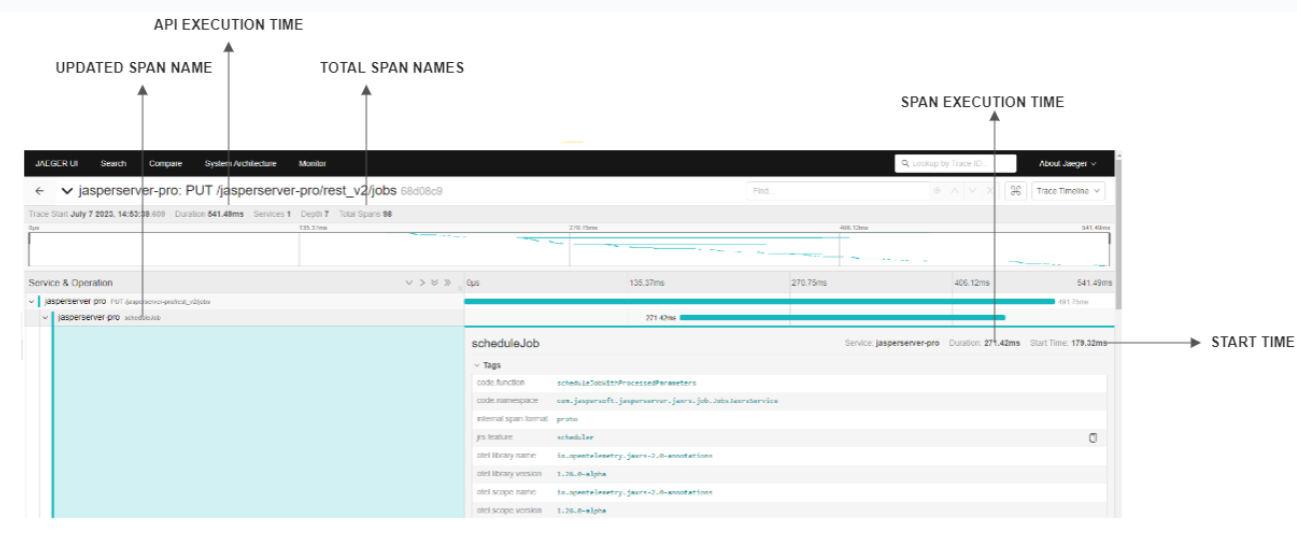Collapse the root jasperserver-pro PUT span
Viewport: 1297px width, 542px height.
coord(31,301)
